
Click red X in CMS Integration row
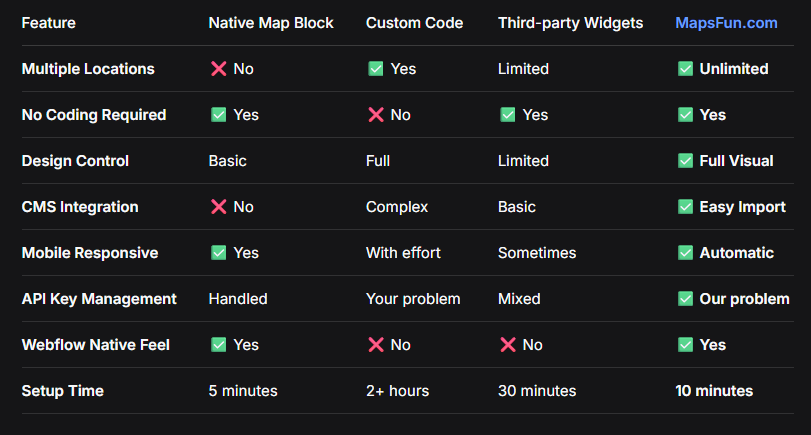point(218,207)
